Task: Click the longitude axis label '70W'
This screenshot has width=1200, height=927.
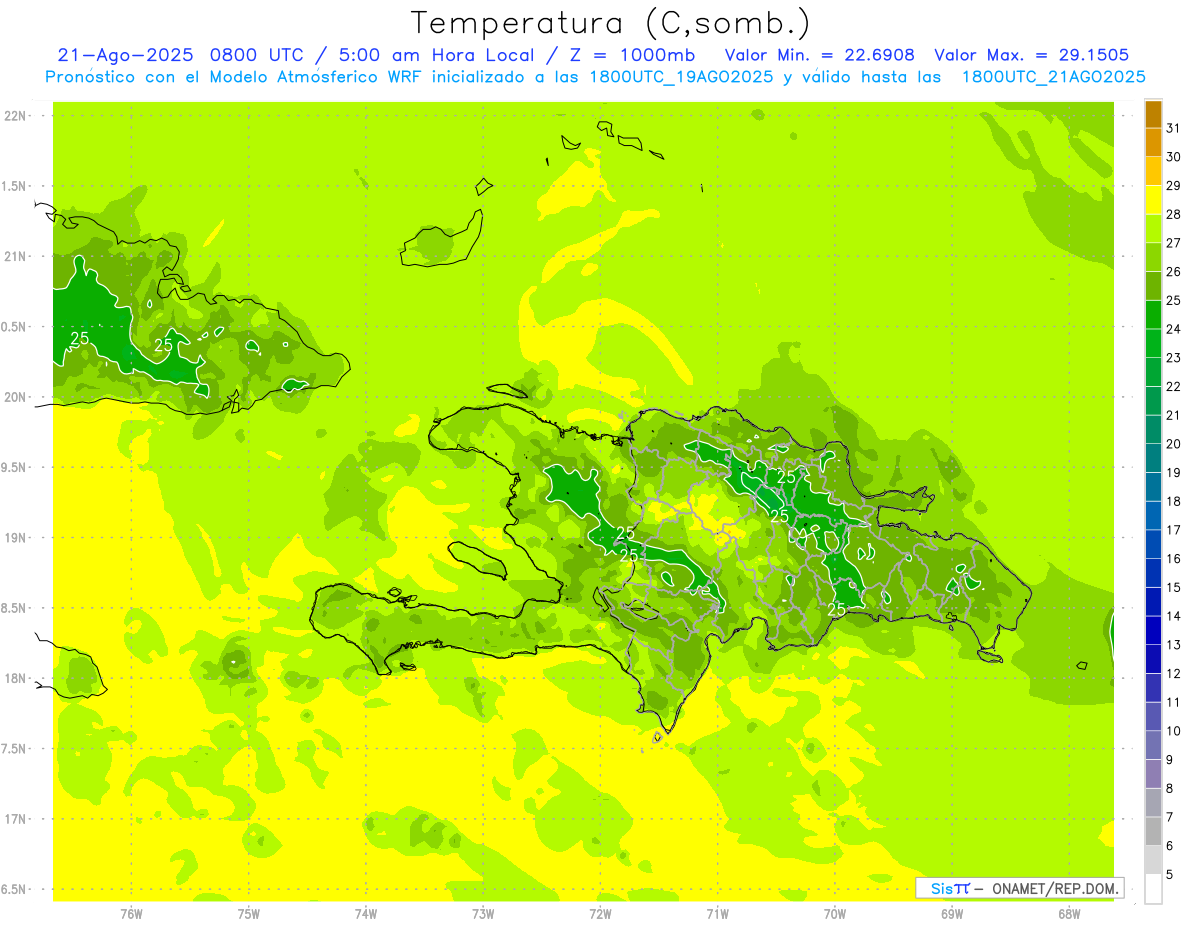Action: (835, 913)
